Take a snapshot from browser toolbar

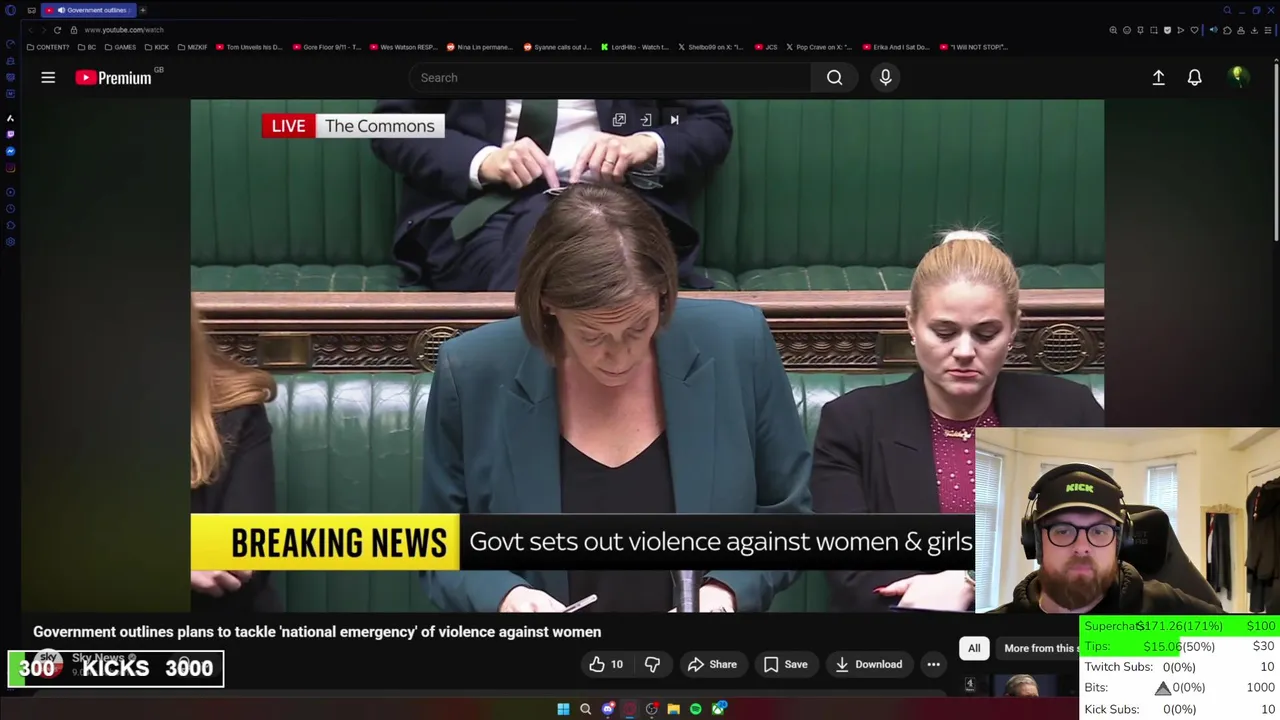[1153, 30]
